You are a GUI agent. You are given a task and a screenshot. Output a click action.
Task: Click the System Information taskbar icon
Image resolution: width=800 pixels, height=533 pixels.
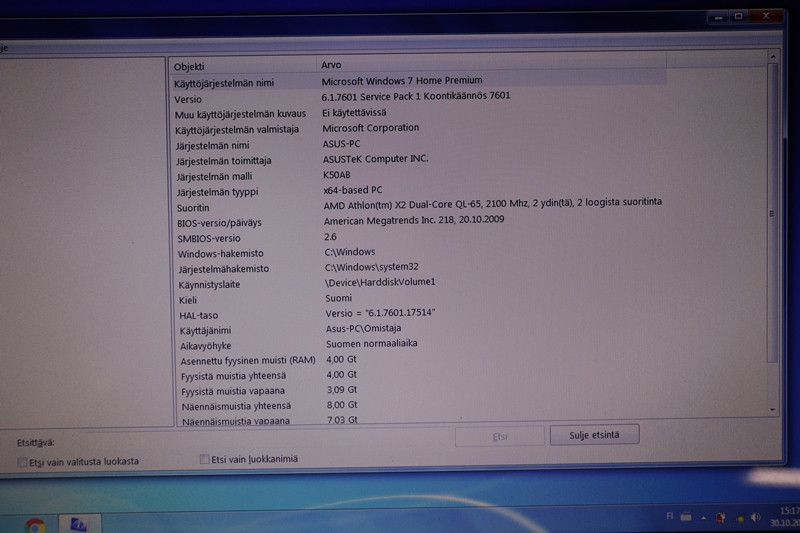(x=78, y=524)
